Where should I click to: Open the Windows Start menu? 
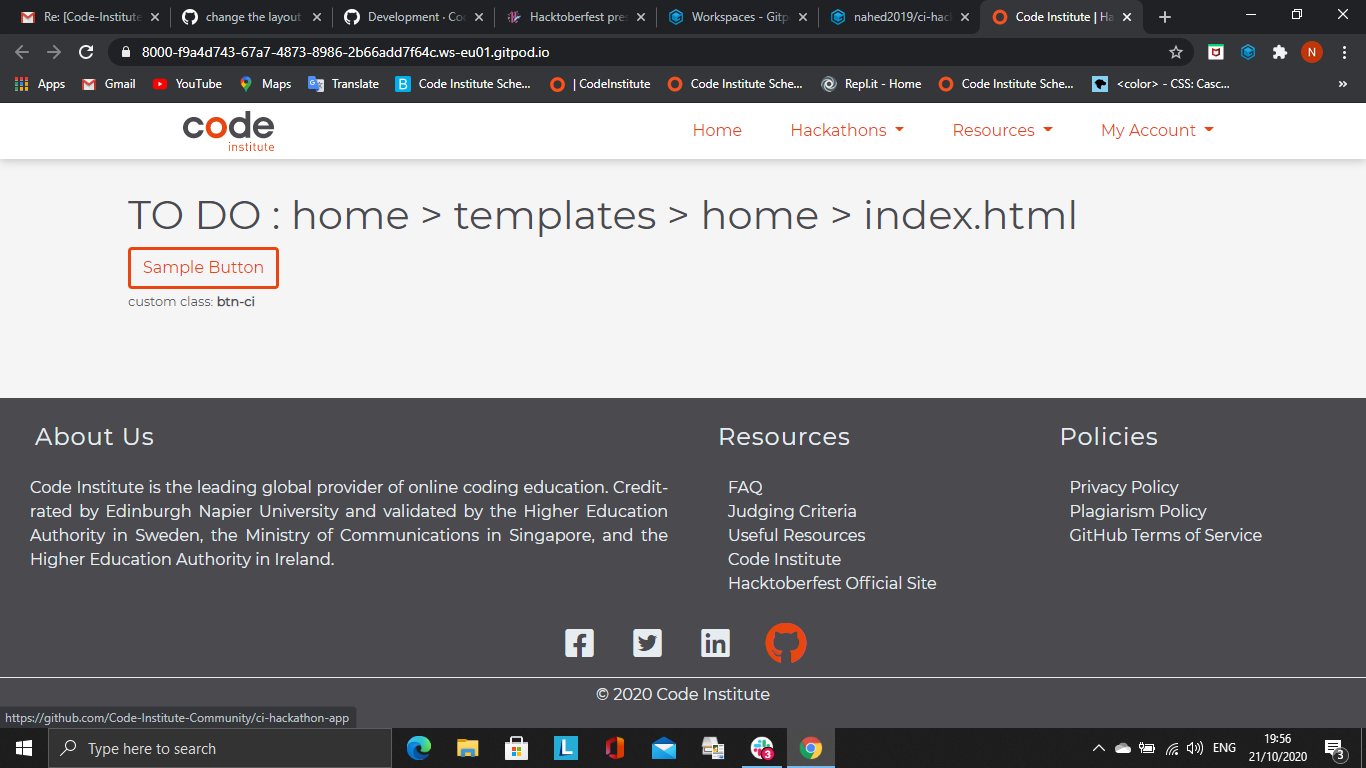(24, 748)
